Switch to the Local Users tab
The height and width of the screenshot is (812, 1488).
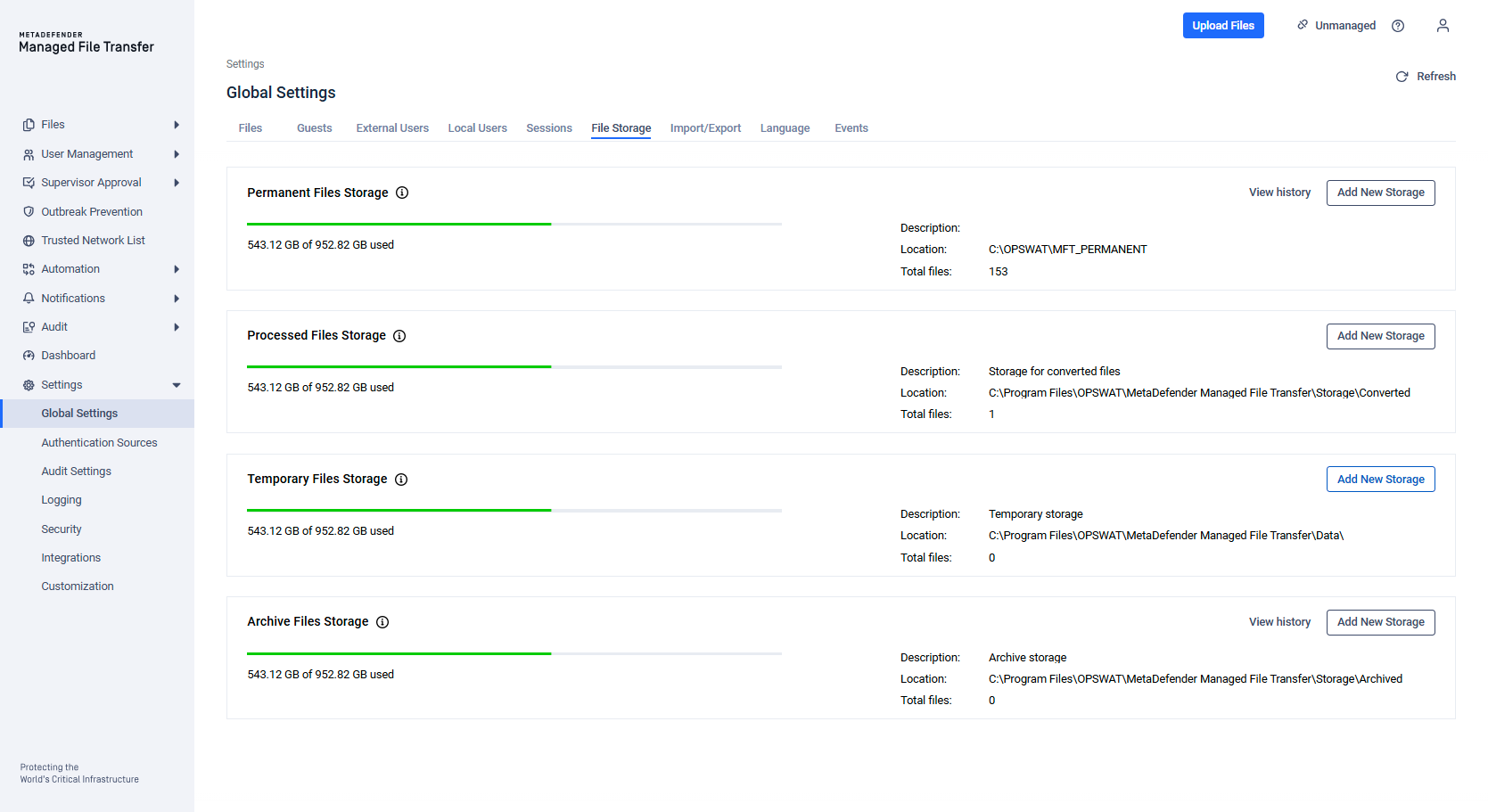[x=477, y=128]
